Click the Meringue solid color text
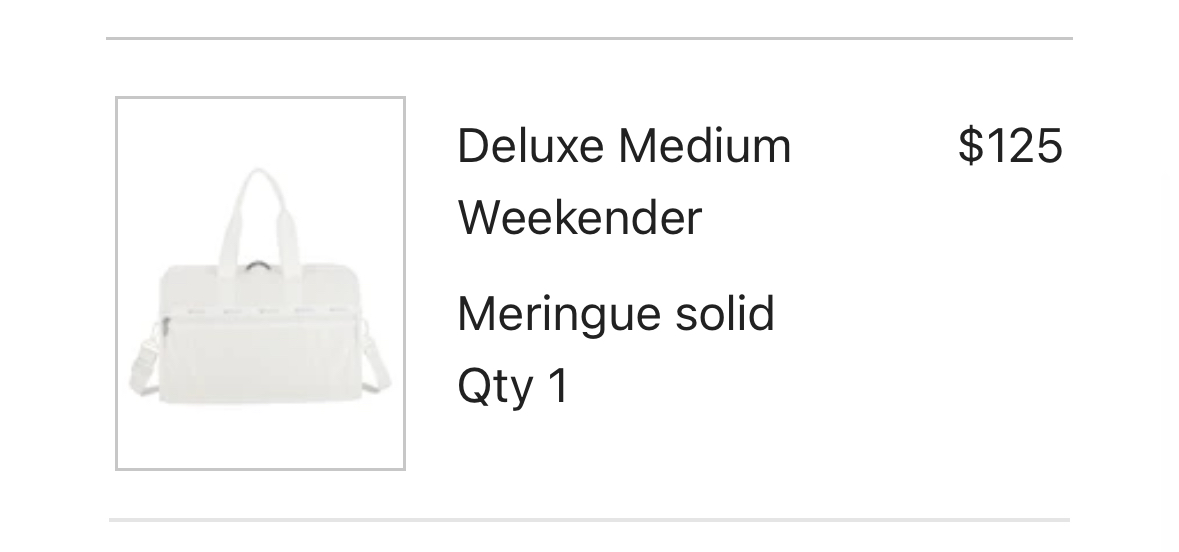 [616, 314]
